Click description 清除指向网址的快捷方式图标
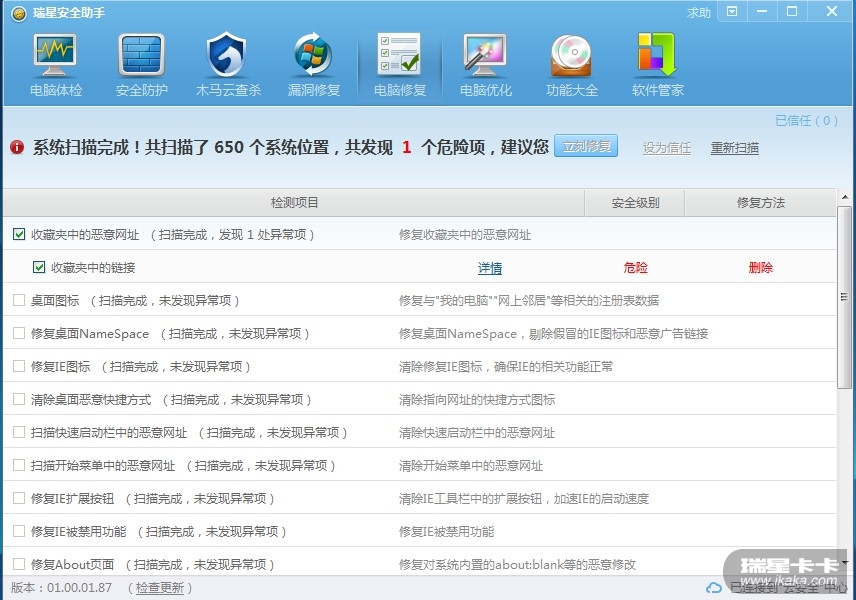The width and height of the screenshot is (856, 600). click(x=477, y=400)
